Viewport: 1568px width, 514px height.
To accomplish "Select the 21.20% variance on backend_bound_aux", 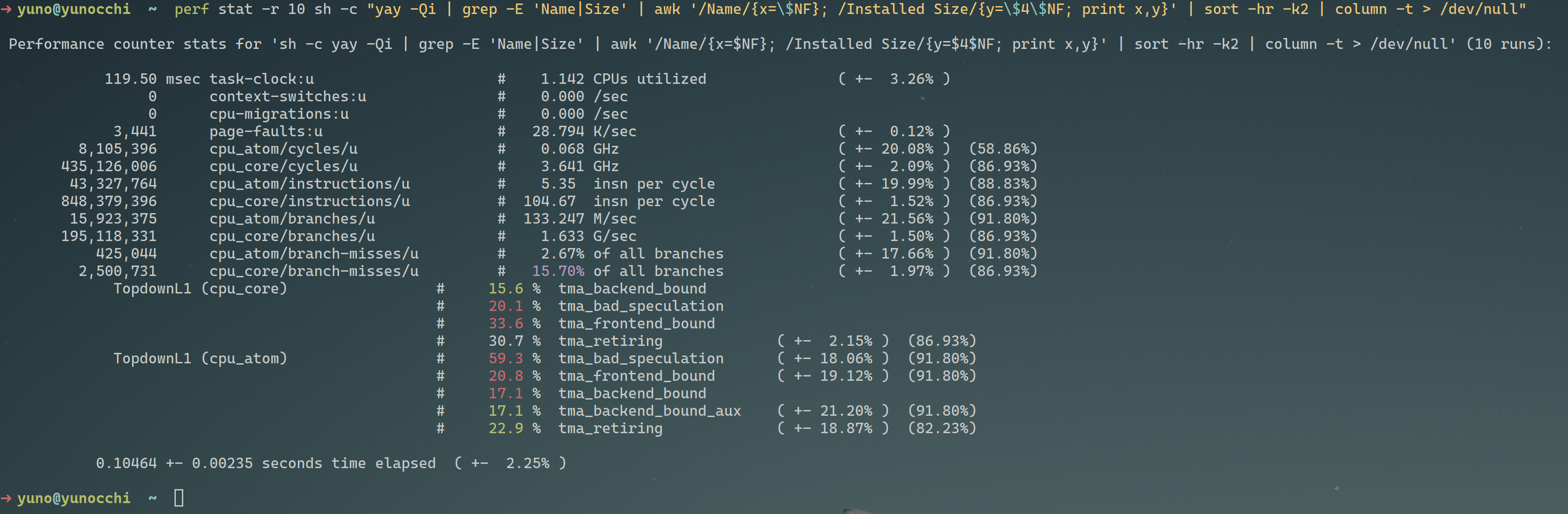I will click(846, 411).
